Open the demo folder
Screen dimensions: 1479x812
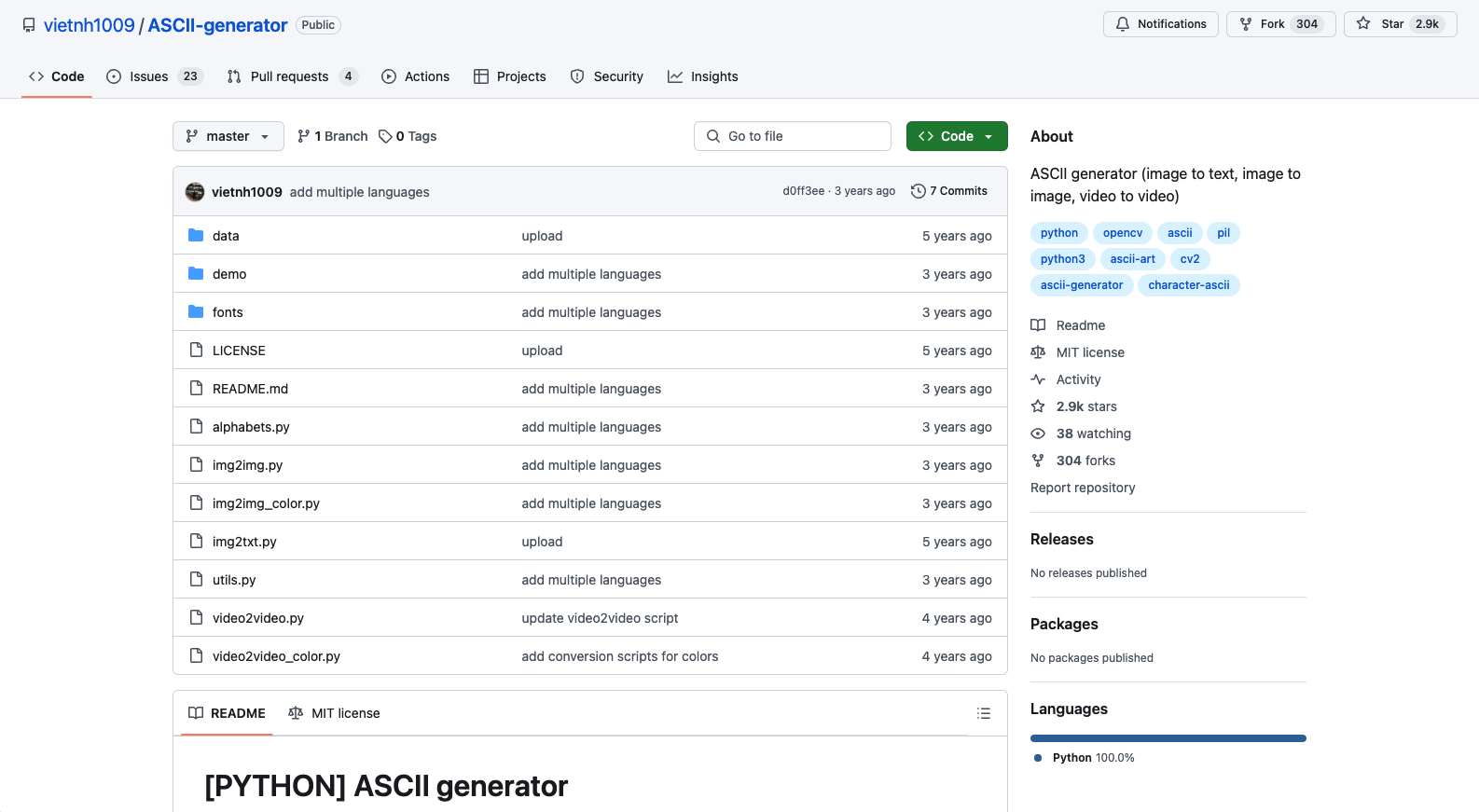coord(229,274)
